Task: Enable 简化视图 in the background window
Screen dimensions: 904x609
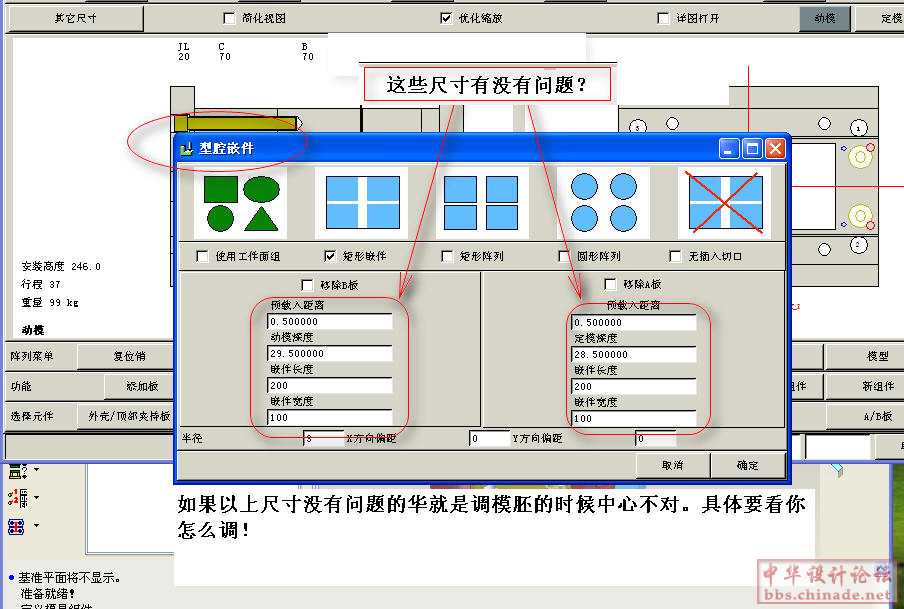Action: coord(229,18)
